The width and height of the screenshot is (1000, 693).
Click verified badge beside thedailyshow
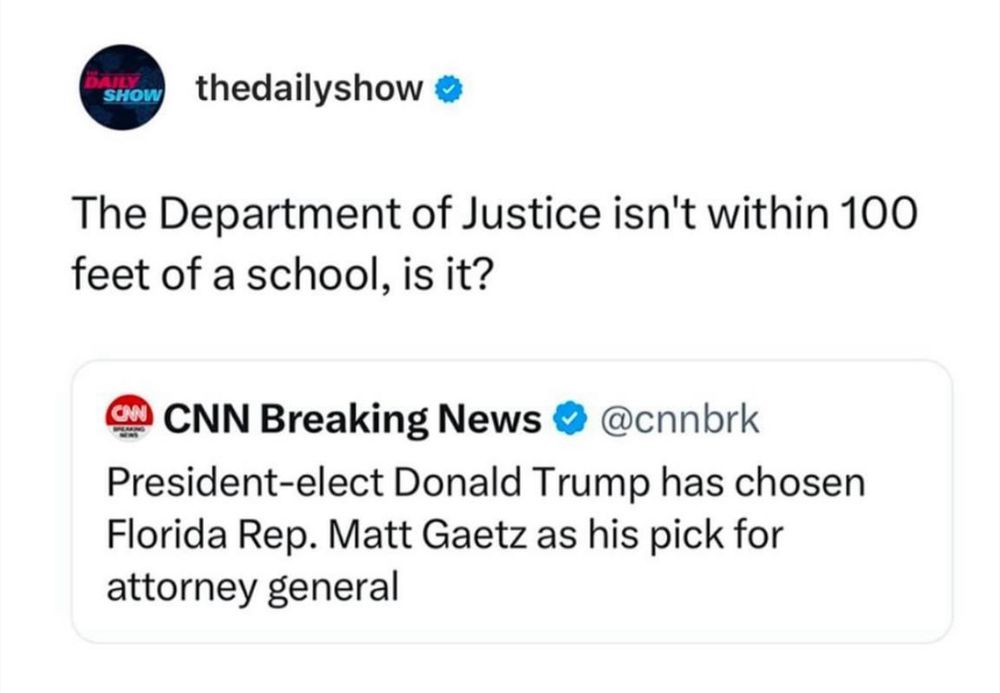[x=450, y=90]
